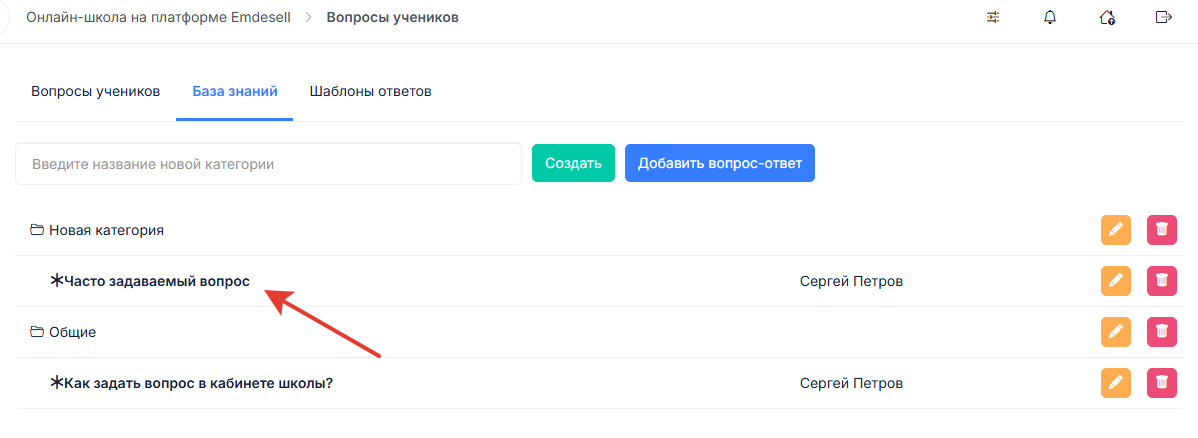Edit the Новая категория category

pyautogui.click(x=1116, y=230)
